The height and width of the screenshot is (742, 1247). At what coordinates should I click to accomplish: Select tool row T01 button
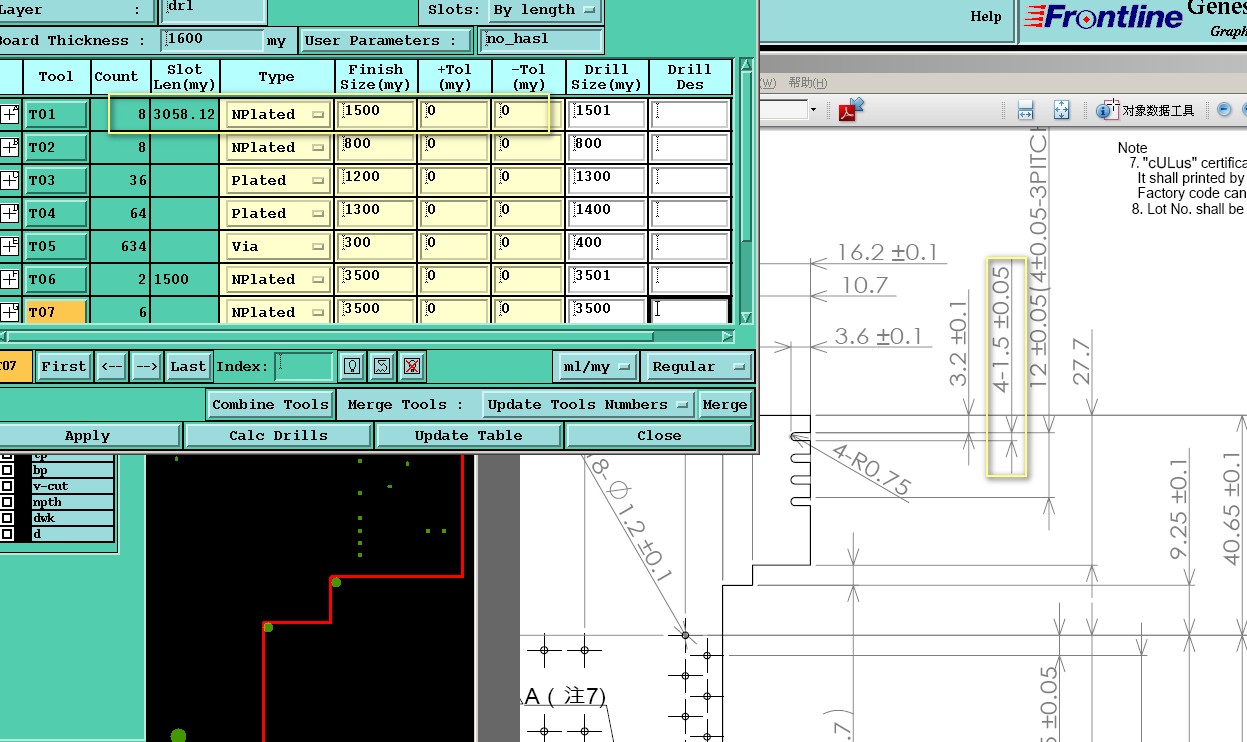[x=56, y=114]
